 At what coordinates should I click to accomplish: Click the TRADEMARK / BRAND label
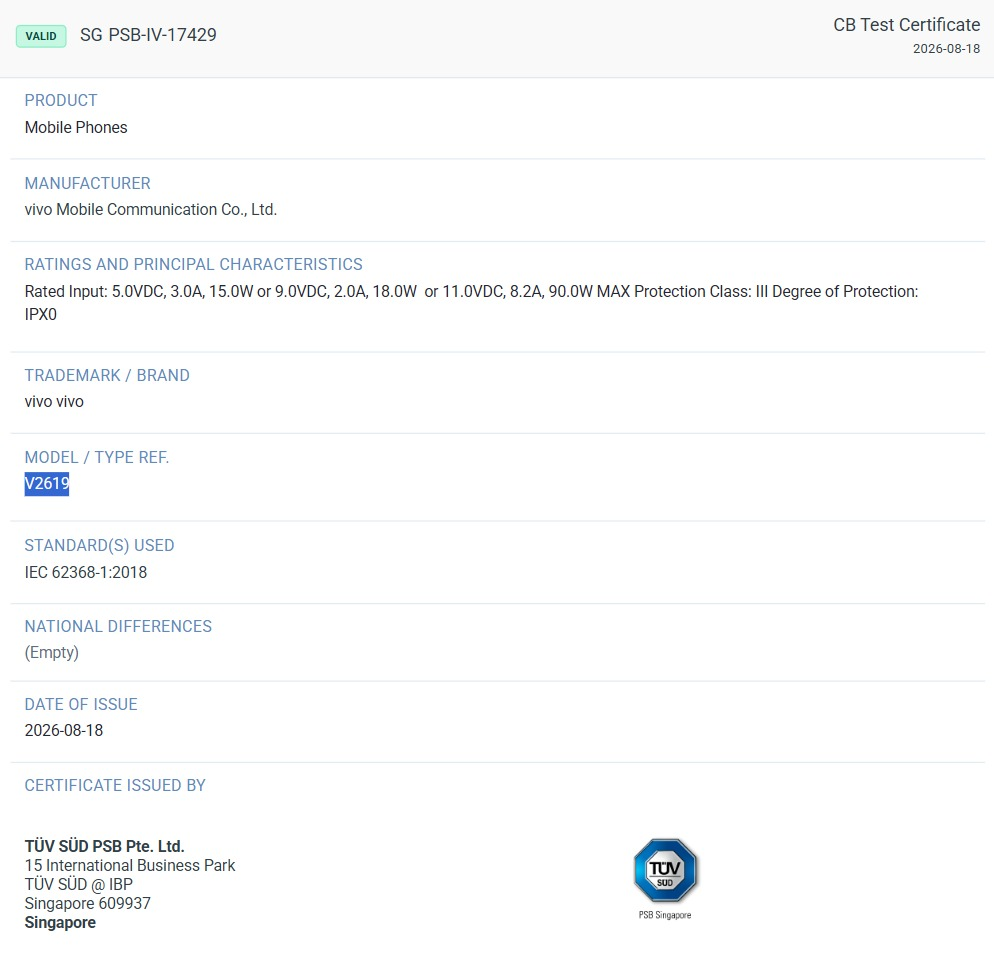(107, 375)
